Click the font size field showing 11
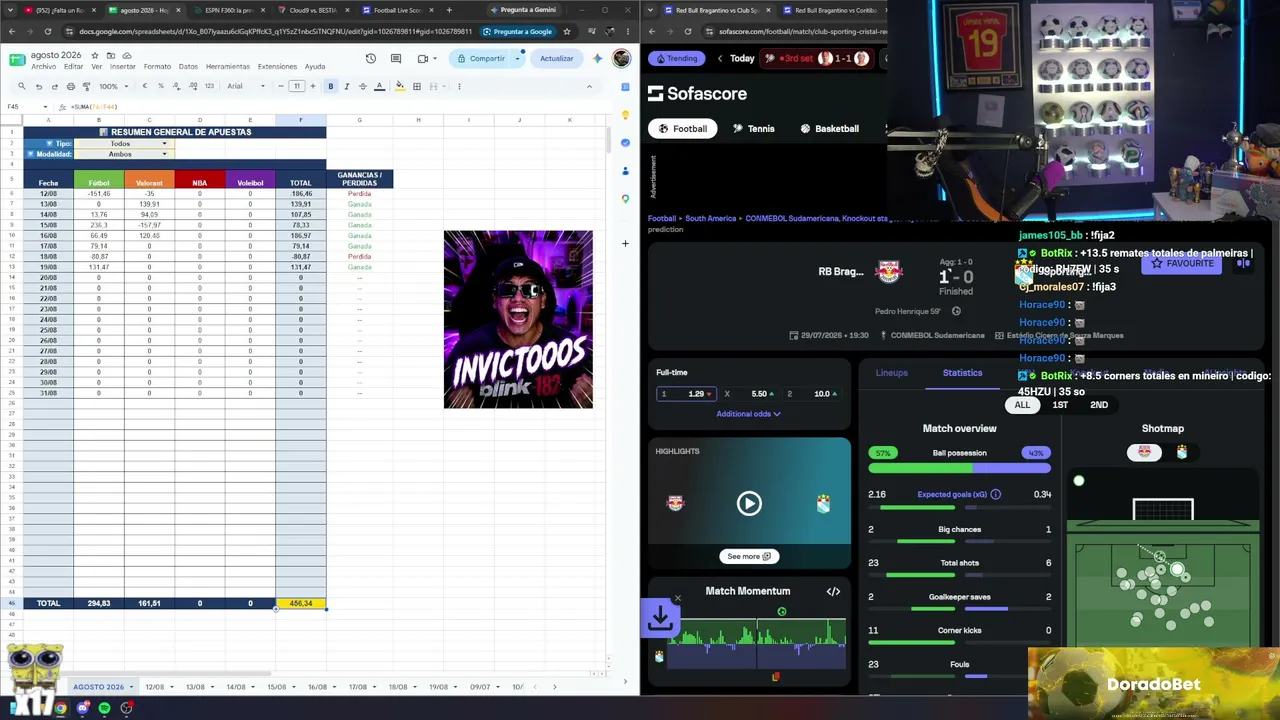This screenshot has height=720, width=1280. pos(297,86)
